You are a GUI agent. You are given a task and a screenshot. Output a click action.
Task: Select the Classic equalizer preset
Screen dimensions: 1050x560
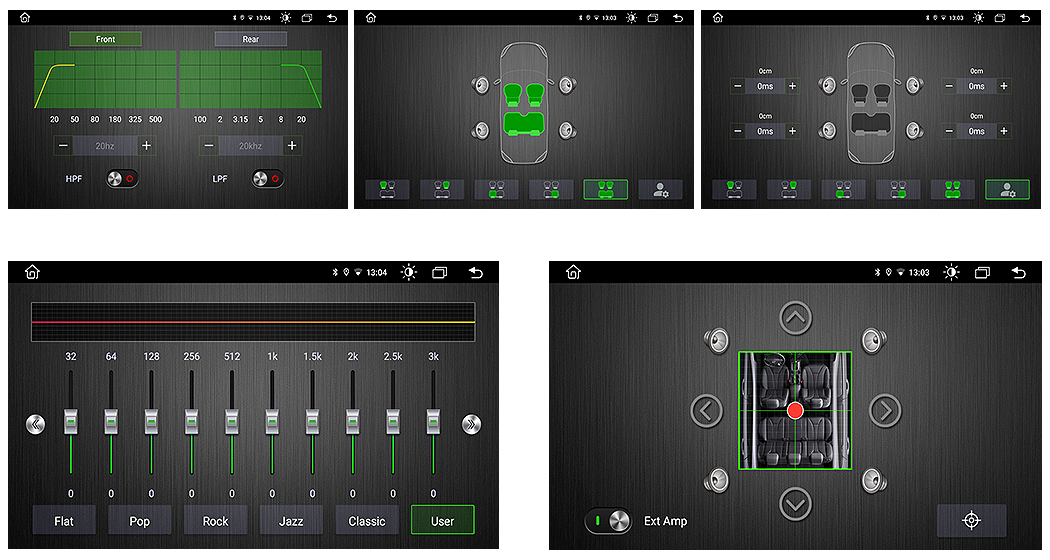pyautogui.click(x=367, y=520)
